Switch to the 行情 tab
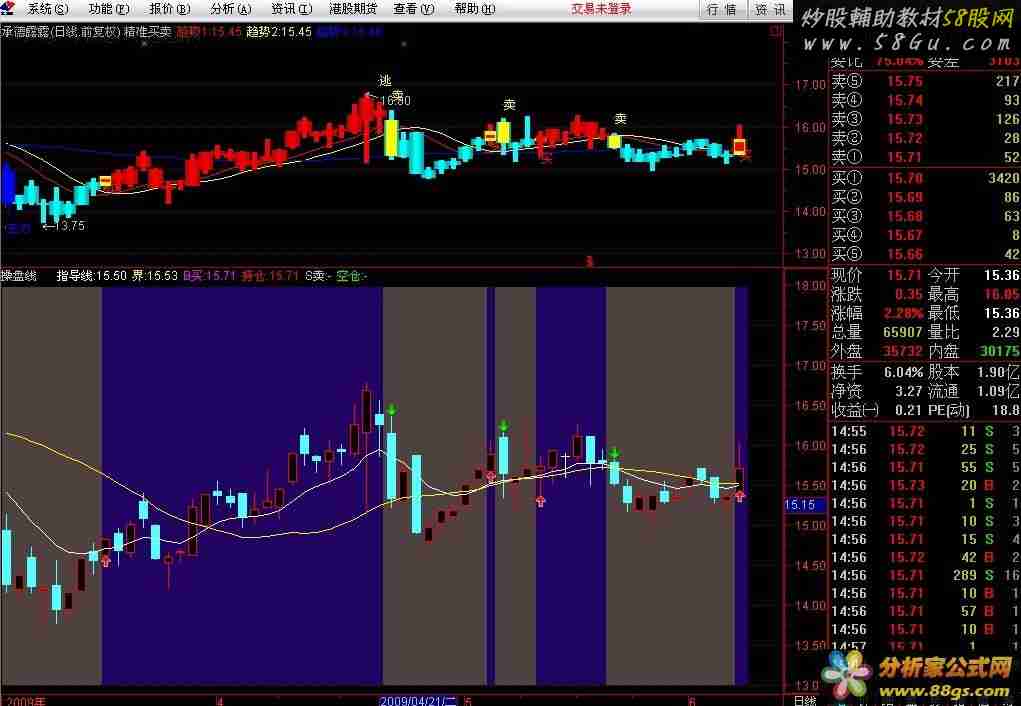Screen dimensions: 1021x706 (x=721, y=10)
